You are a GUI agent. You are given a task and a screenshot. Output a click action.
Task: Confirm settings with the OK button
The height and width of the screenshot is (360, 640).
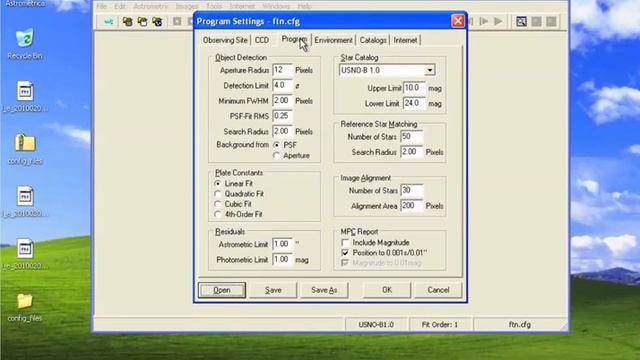[387, 290]
